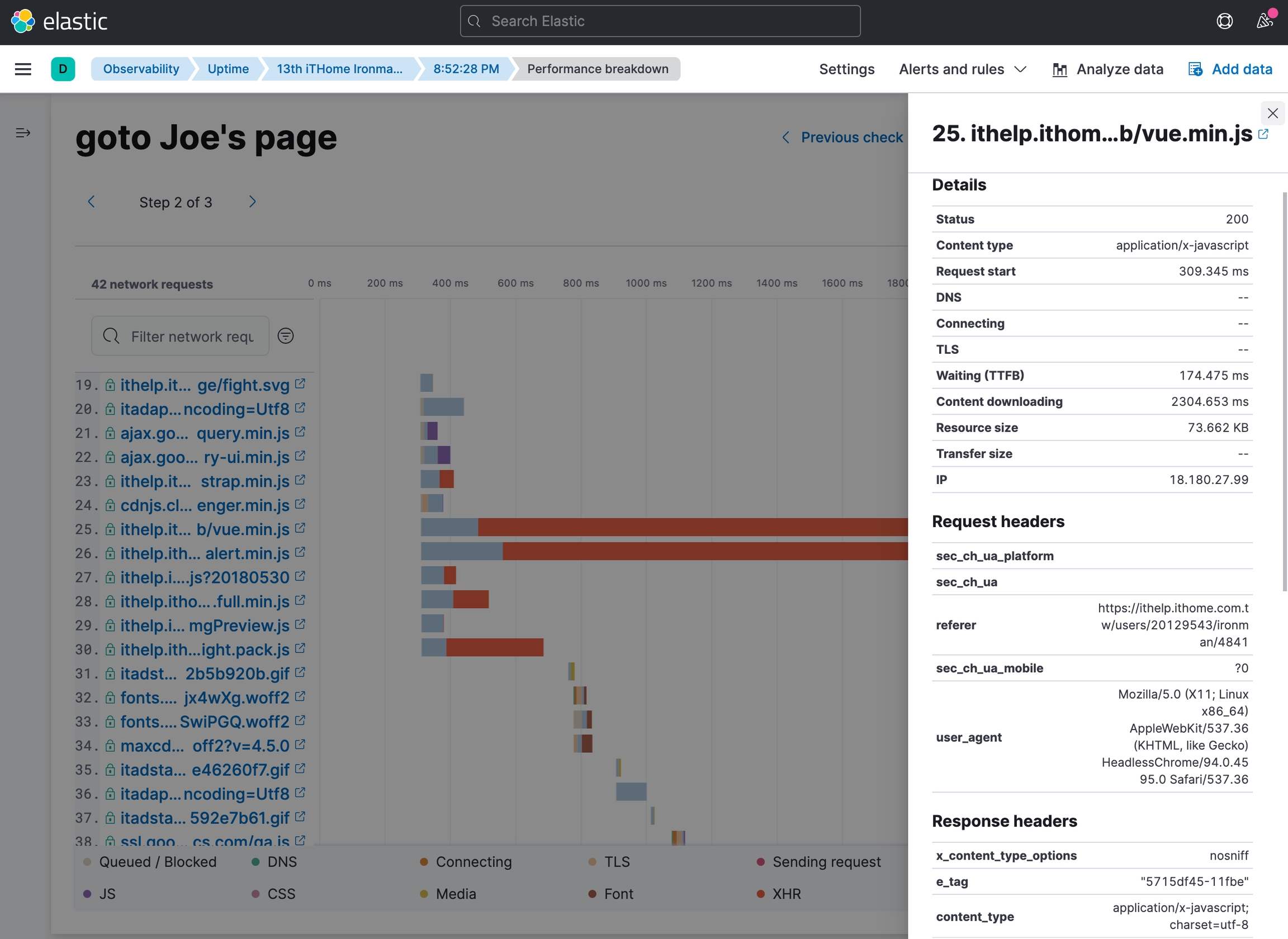Go to Previous check
This screenshot has width=1288, height=939.
(843, 137)
